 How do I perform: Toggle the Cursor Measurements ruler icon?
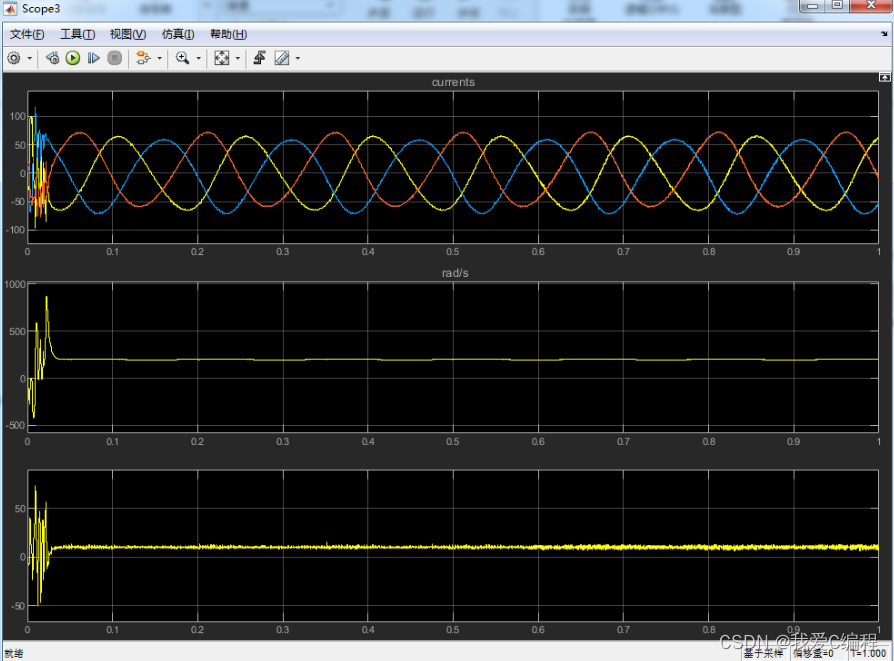(x=281, y=58)
